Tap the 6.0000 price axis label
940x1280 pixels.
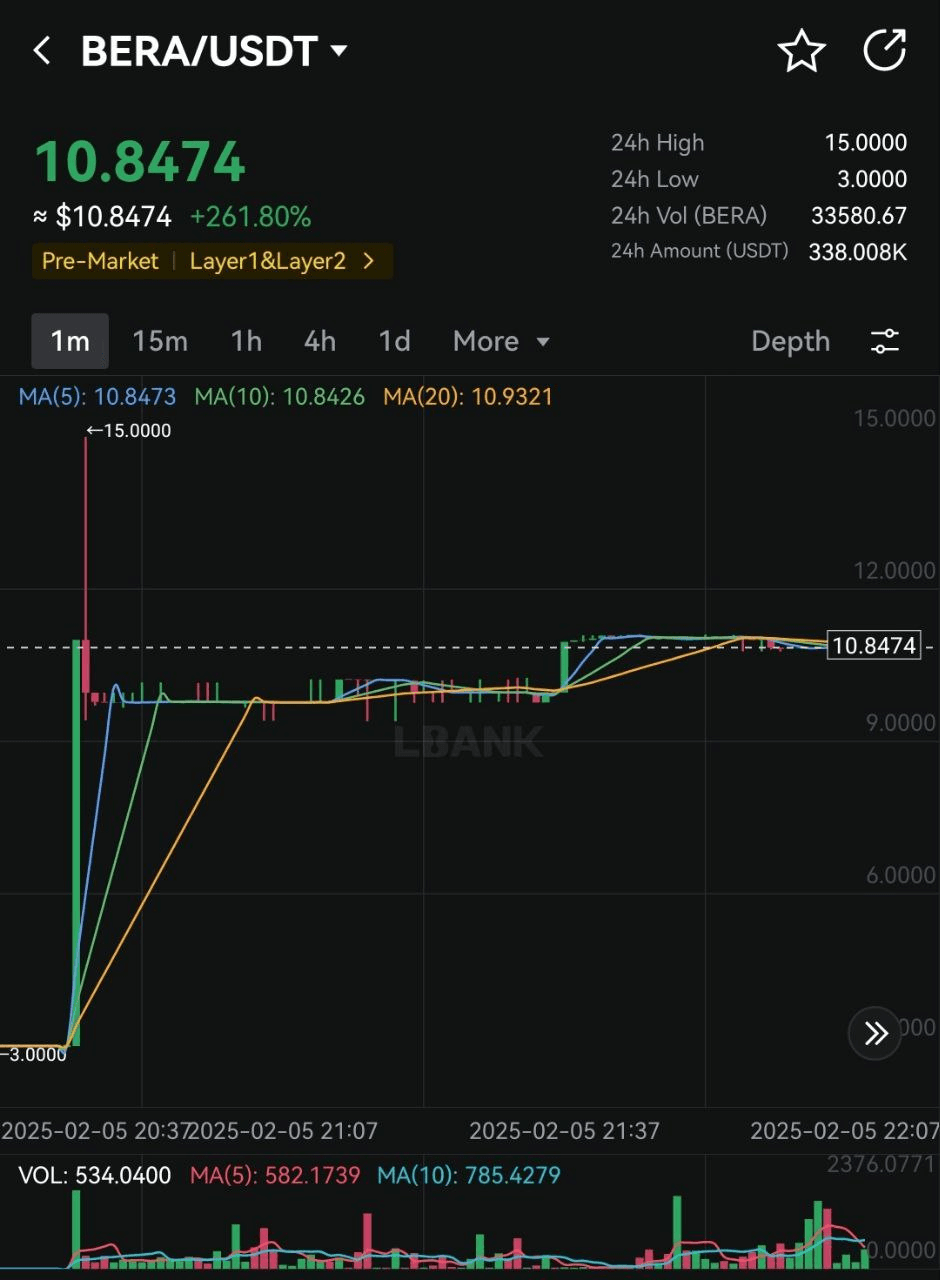[x=901, y=875]
